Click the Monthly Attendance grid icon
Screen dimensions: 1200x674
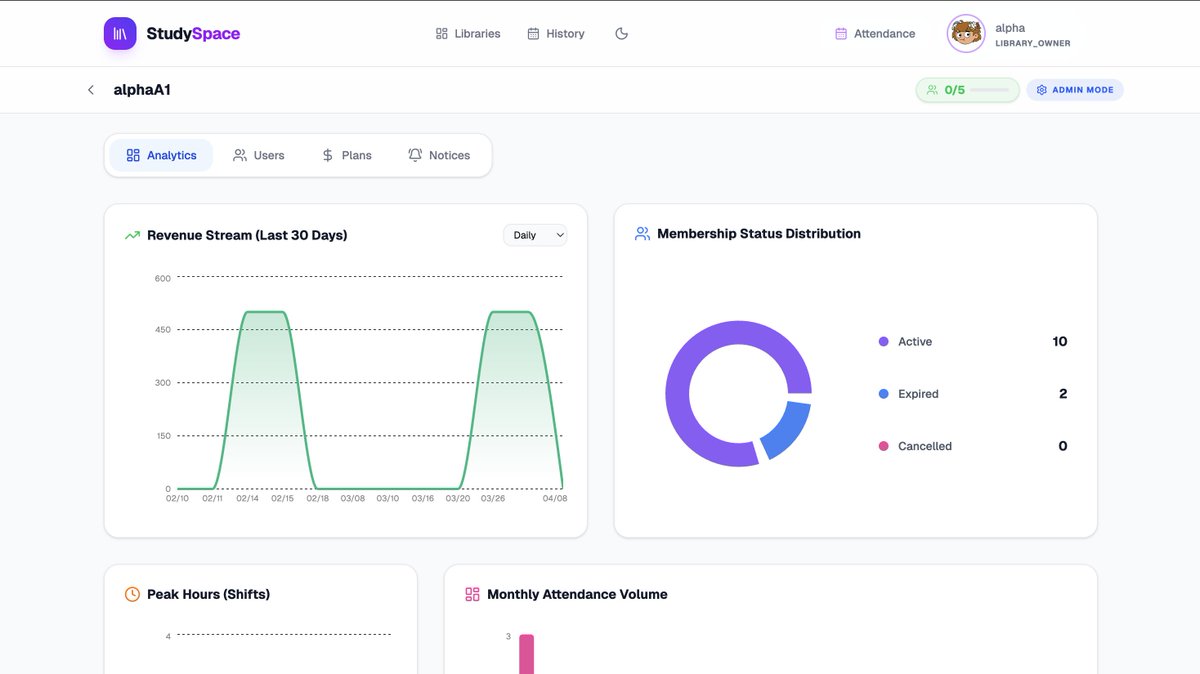click(x=472, y=594)
